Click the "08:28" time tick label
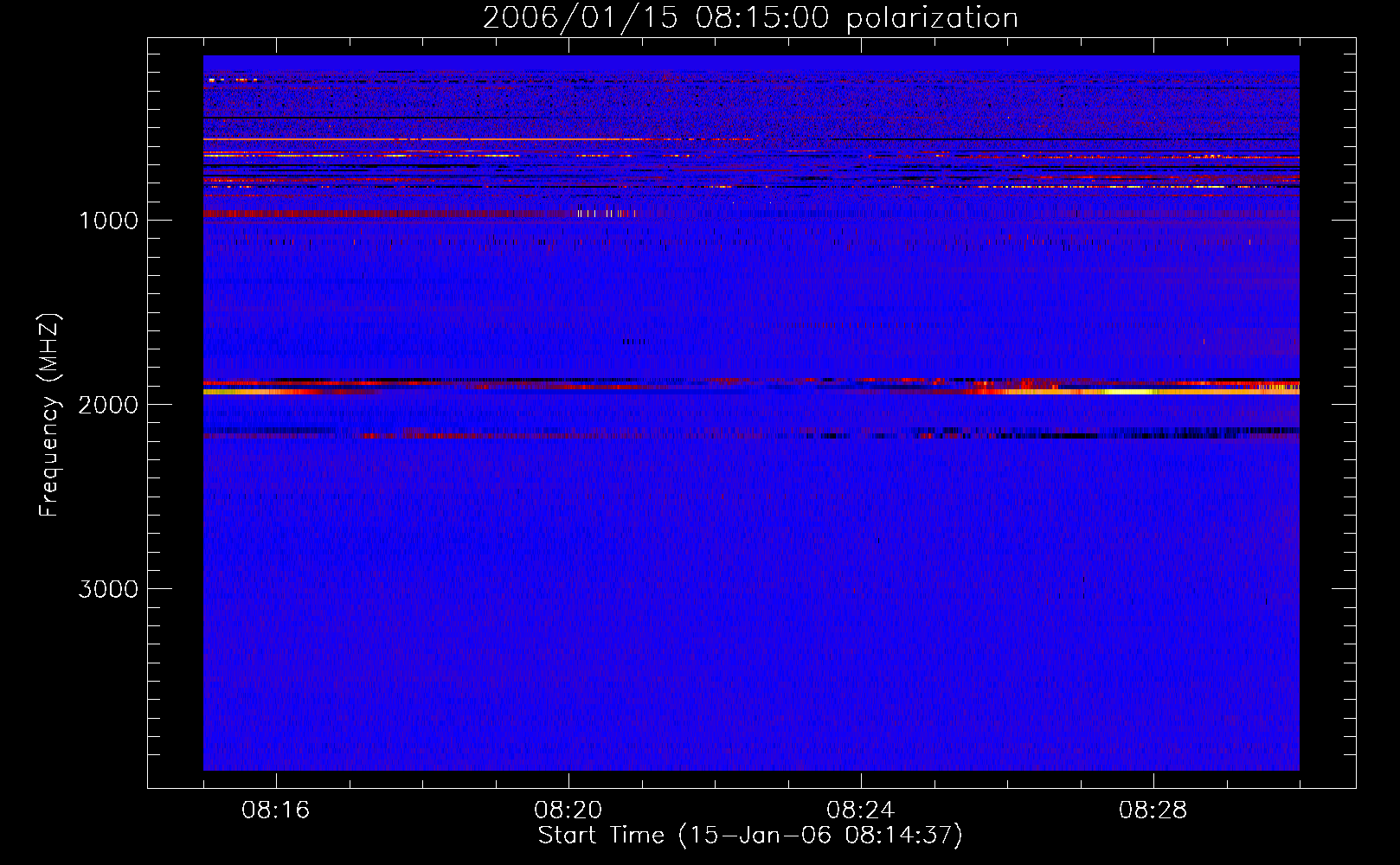 click(1153, 811)
